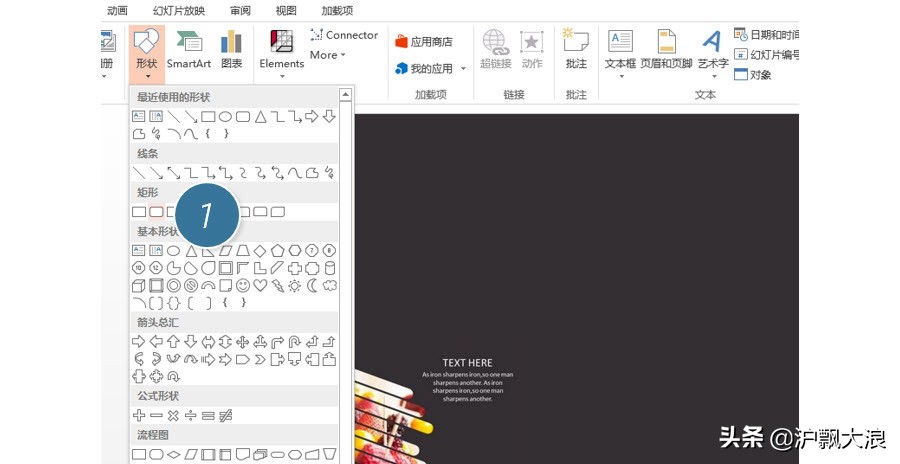Pick the up block arrow in 箭头总汇
This screenshot has width=900, height=464.
pos(173,342)
